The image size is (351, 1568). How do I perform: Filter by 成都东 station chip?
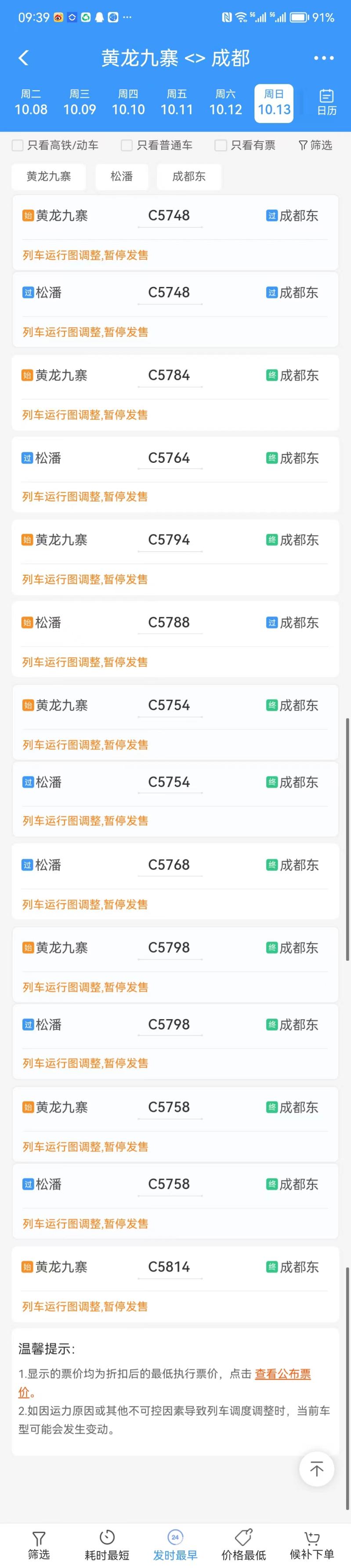(189, 176)
